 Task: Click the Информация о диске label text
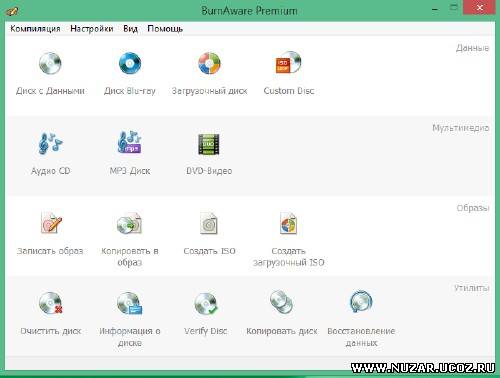tap(130, 337)
